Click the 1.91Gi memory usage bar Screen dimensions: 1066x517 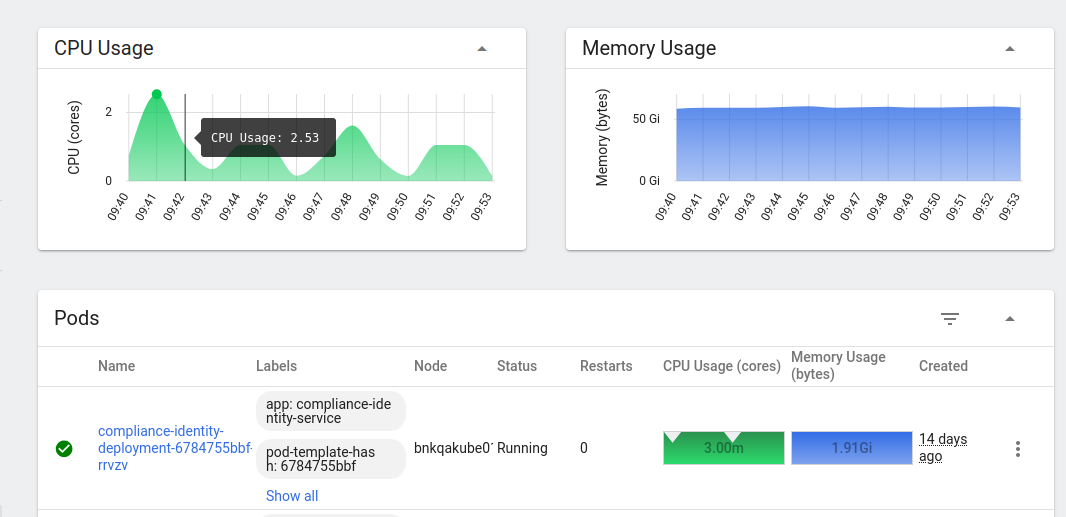852,448
